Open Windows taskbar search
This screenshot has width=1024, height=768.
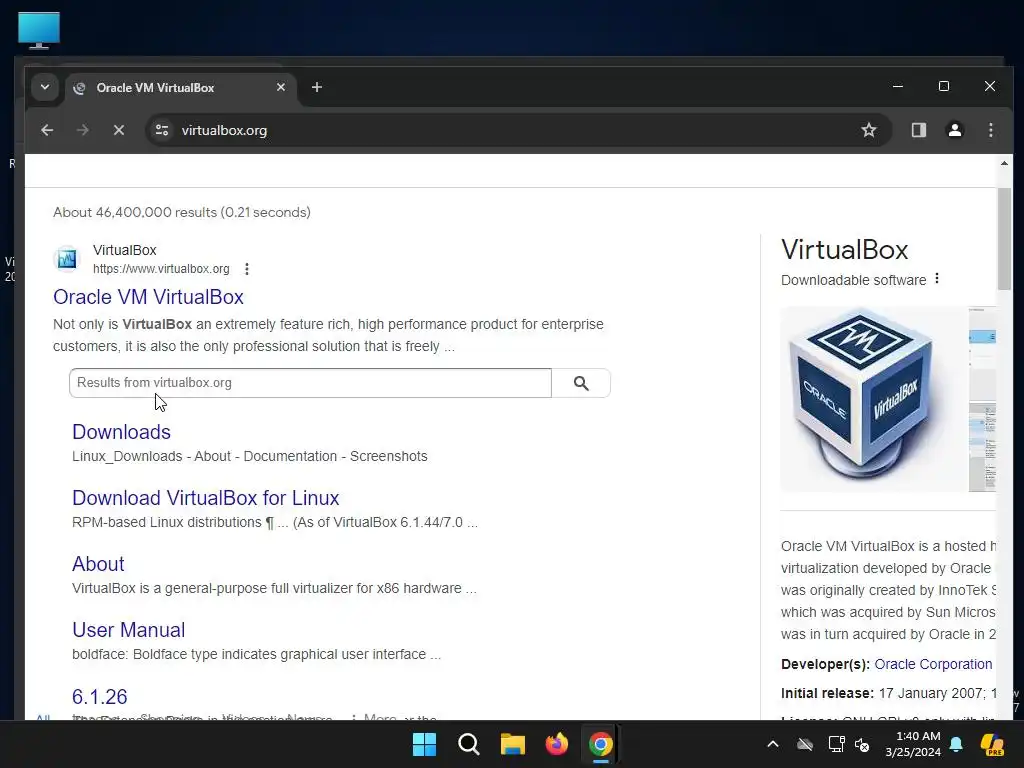tap(469, 744)
